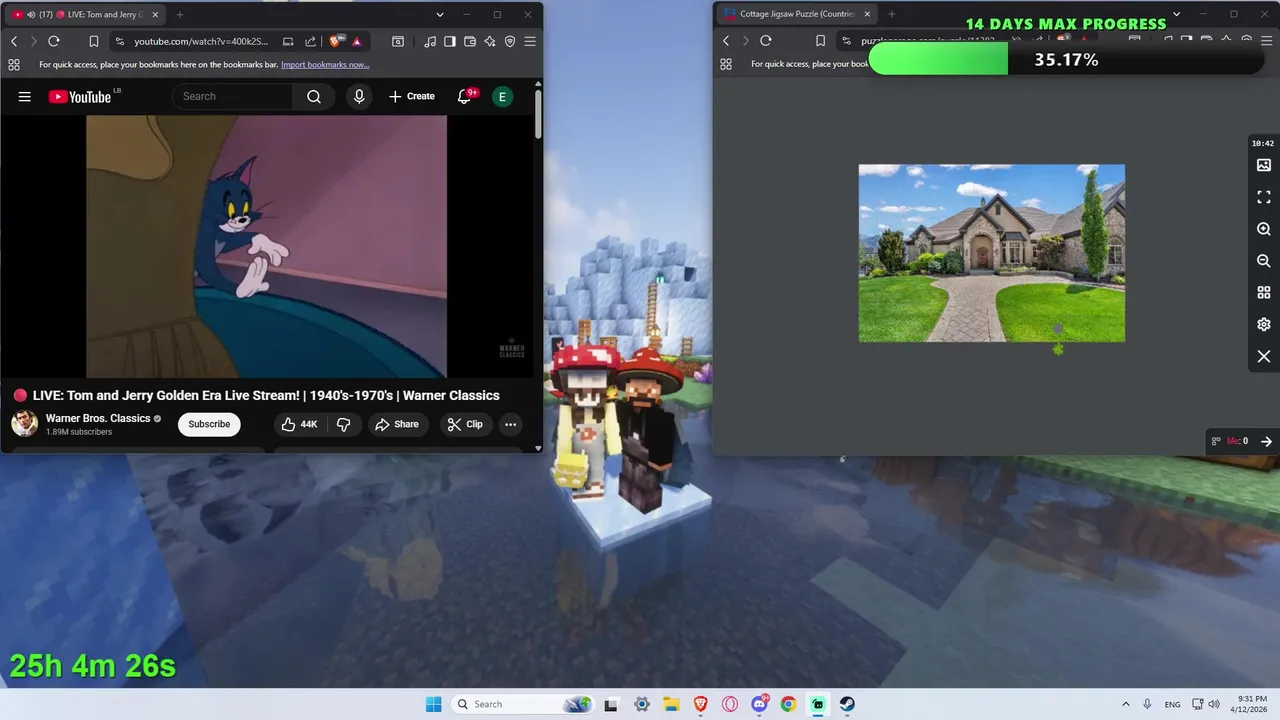1280x720 pixels.
Task: Zoom out on the jigsaw puzzle
Action: coord(1264,261)
